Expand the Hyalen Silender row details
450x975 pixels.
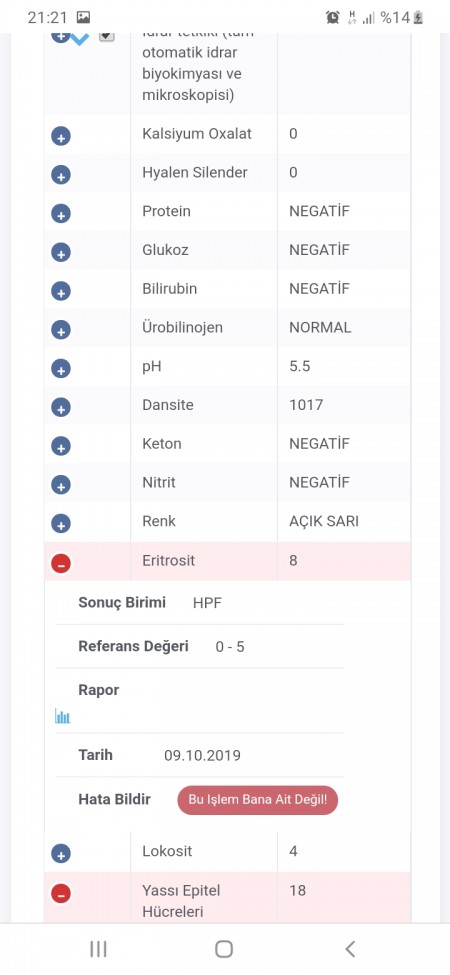(x=61, y=175)
